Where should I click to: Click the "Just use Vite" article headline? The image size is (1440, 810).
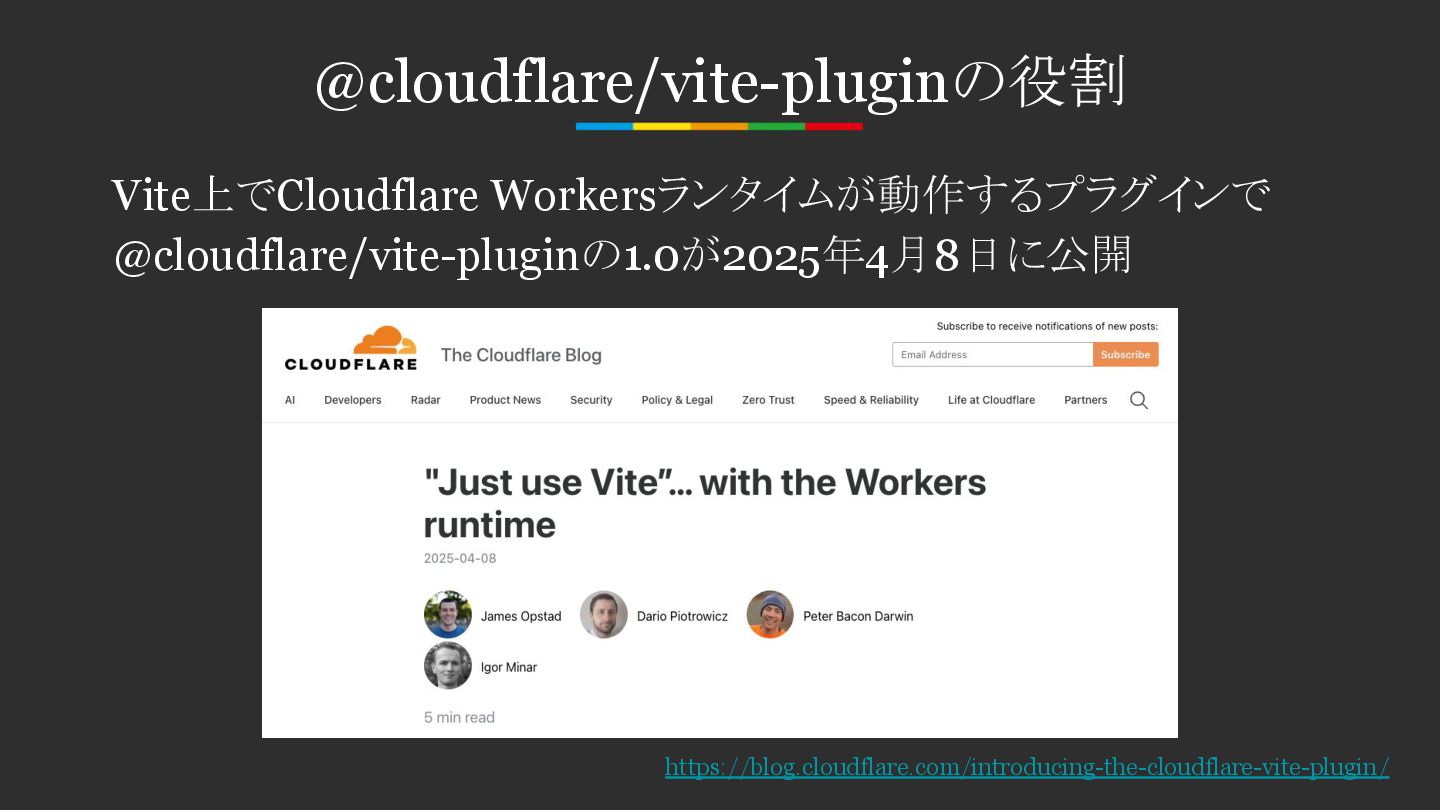click(705, 503)
